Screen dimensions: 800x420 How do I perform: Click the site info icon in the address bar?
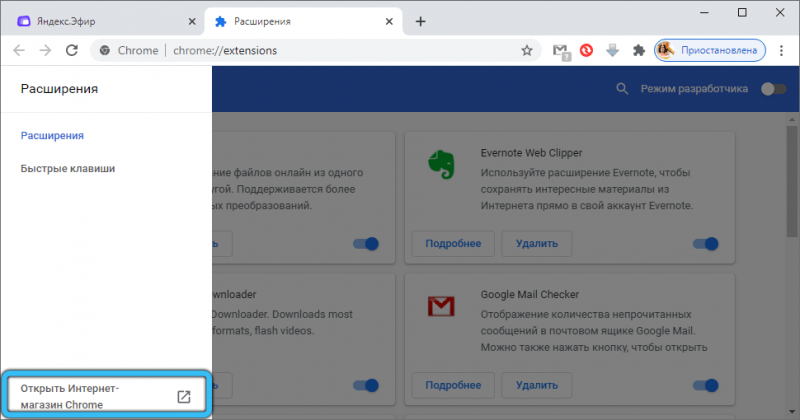tap(105, 51)
